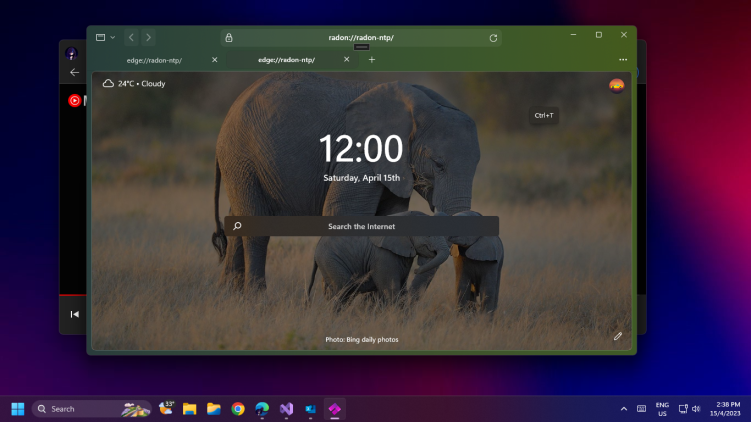Click the lock icon in the address bar
The height and width of the screenshot is (422, 751).
click(x=229, y=38)
